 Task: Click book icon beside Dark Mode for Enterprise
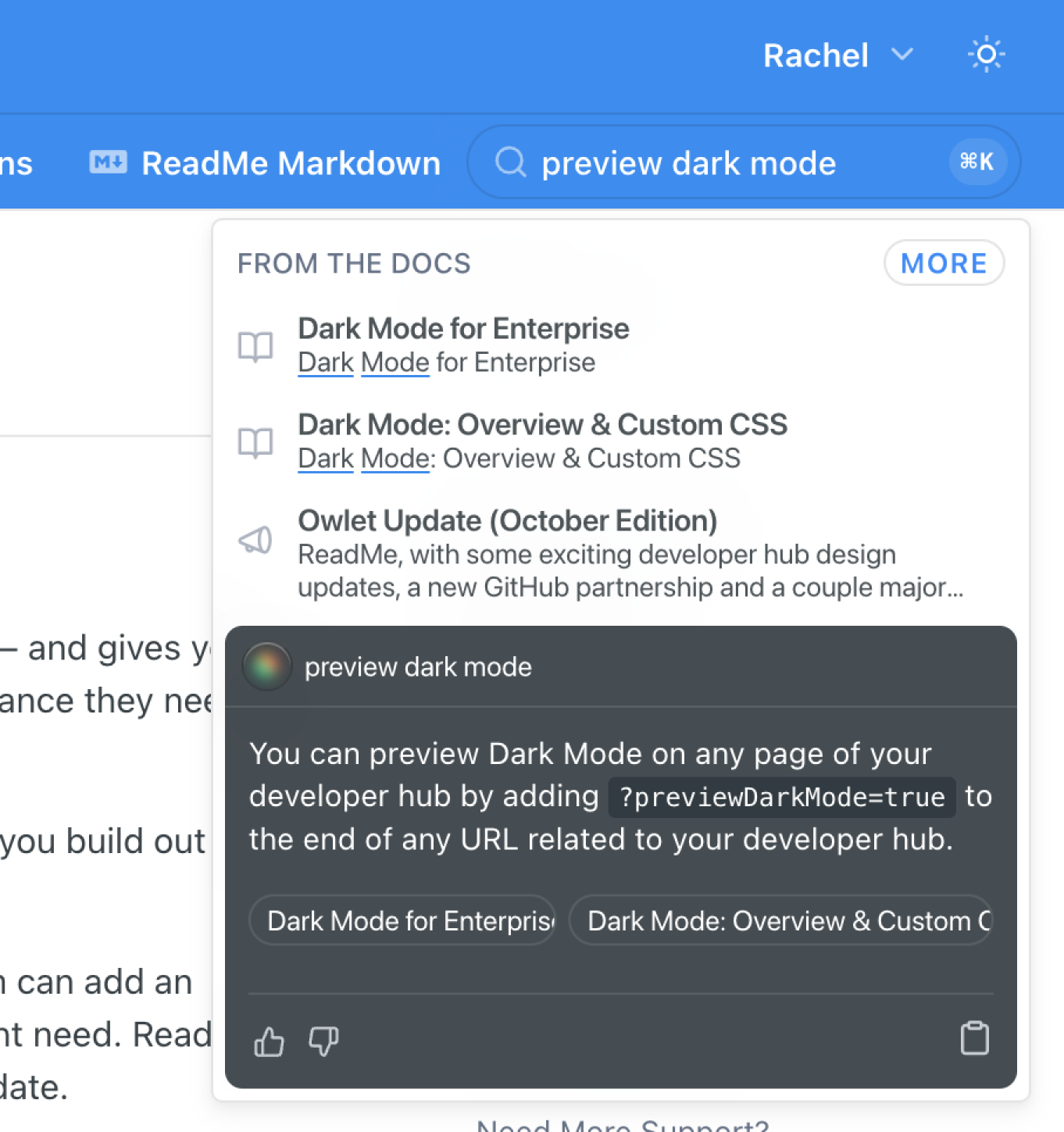[255, 346]
